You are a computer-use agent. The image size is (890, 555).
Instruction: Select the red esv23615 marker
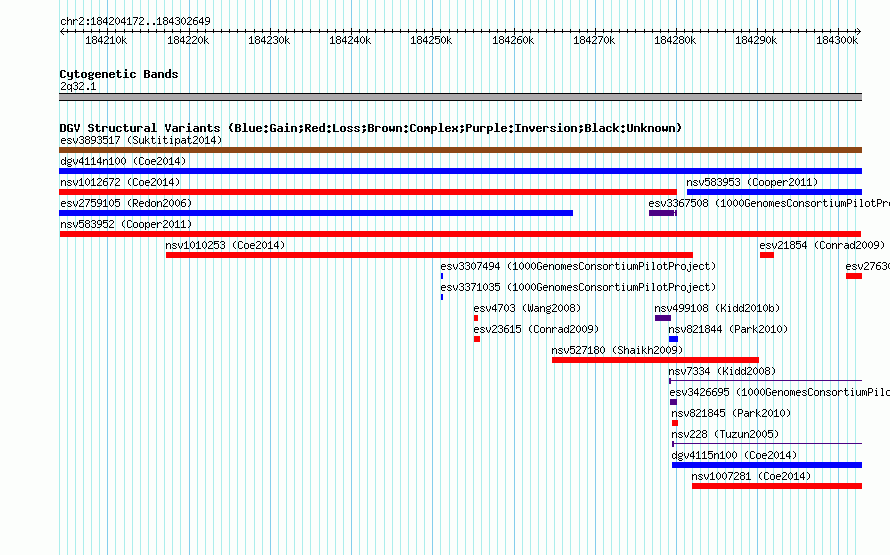pyautogui.click(x=477, y=339)
